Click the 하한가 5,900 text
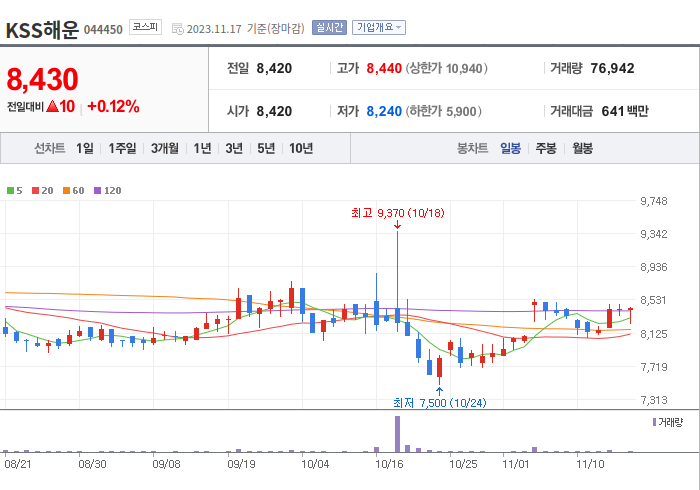This screenshot has height=490, width=700. (444, 111)
